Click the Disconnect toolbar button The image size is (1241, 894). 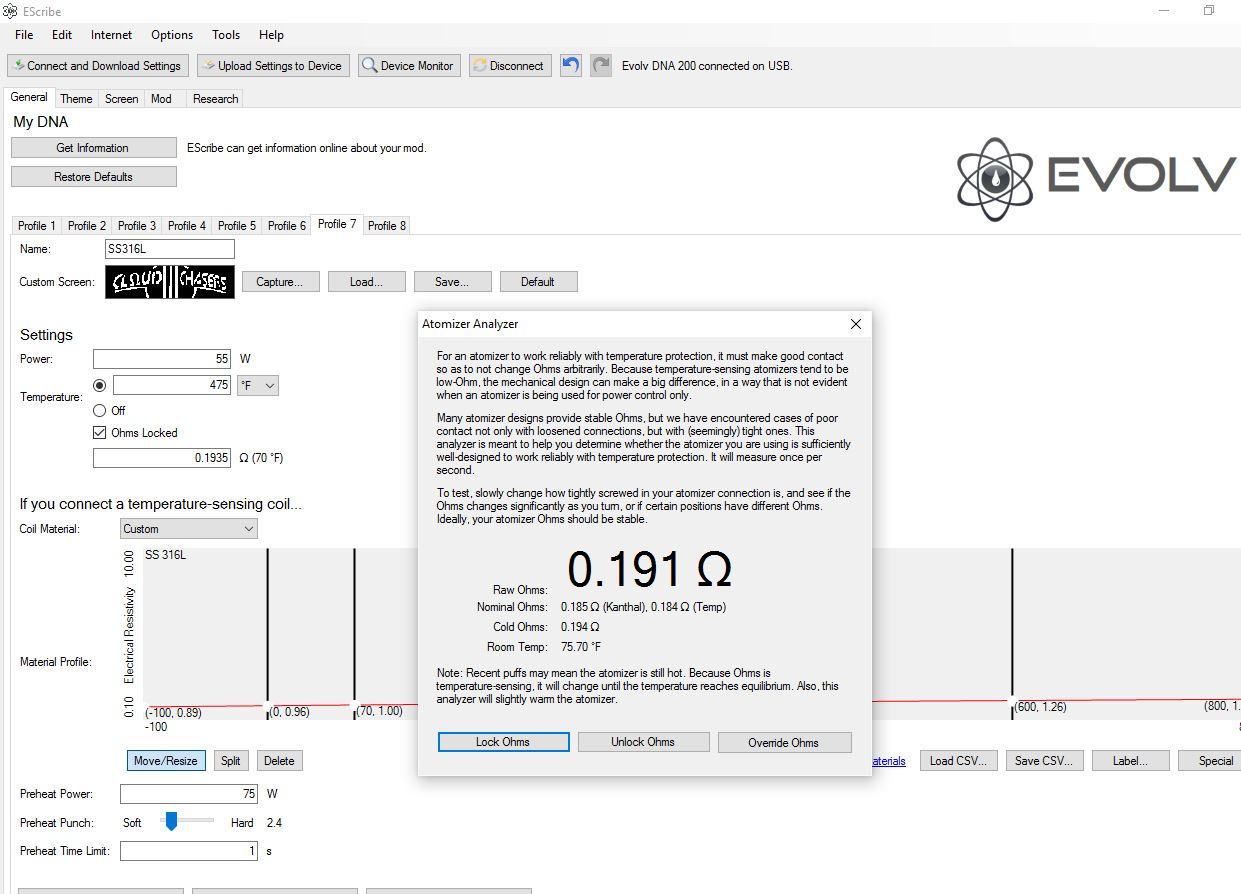coord(509,66)
